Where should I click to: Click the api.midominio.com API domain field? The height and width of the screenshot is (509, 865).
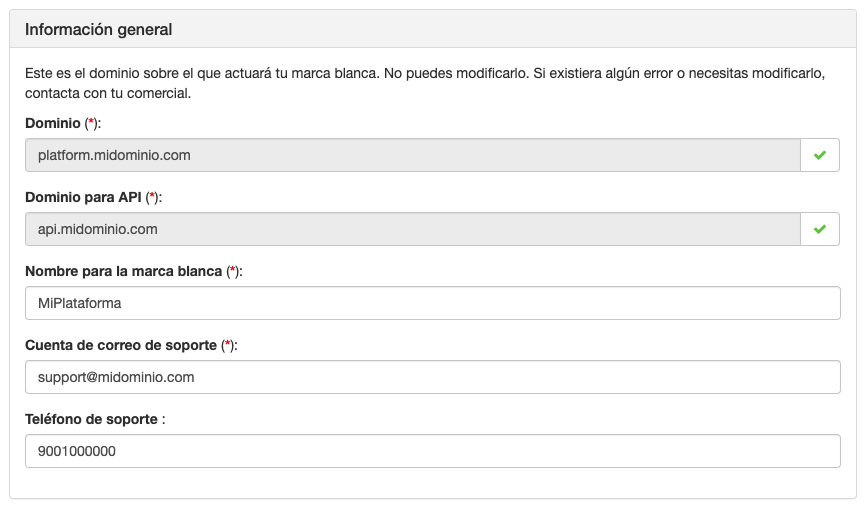click(x=412, y=229)
